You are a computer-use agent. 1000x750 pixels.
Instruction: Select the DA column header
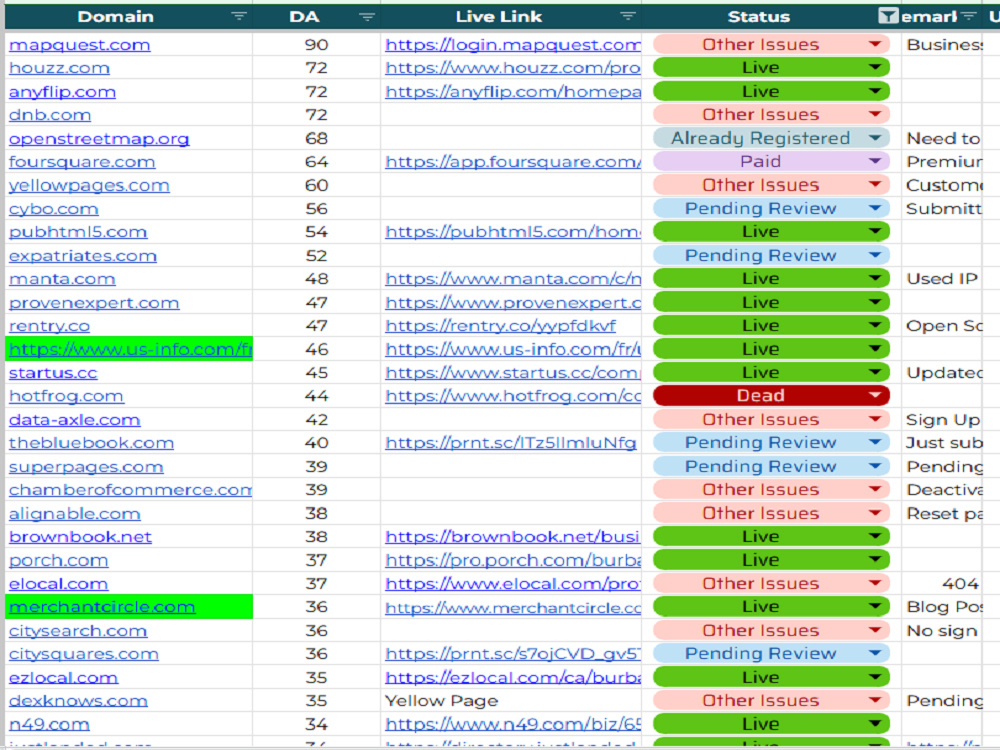point(304,17)
